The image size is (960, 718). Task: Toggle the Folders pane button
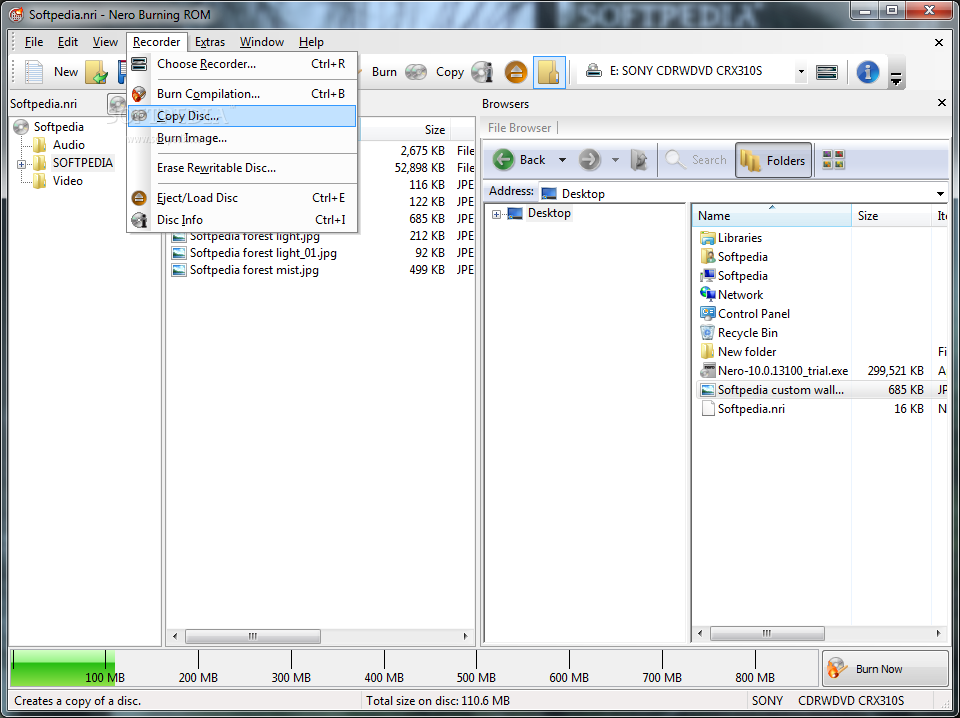774,160
